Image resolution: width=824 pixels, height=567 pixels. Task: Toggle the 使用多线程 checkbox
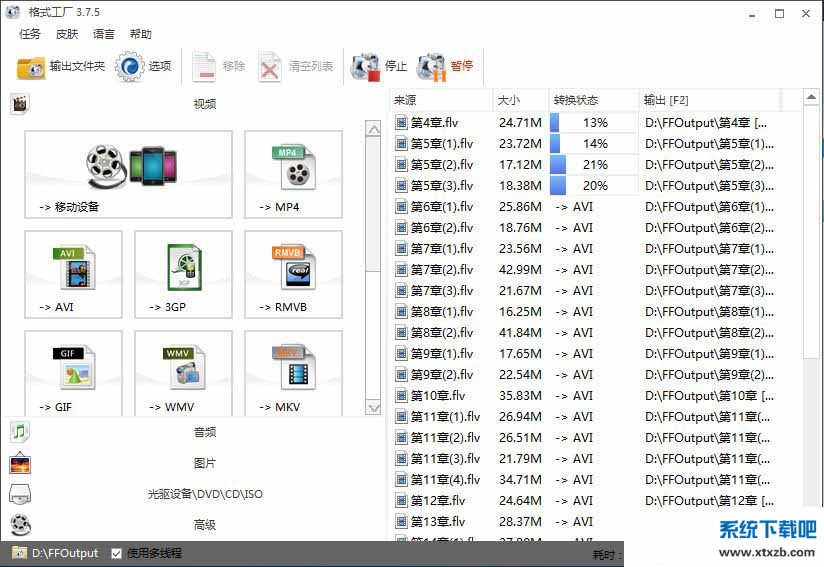coord(117,553)
